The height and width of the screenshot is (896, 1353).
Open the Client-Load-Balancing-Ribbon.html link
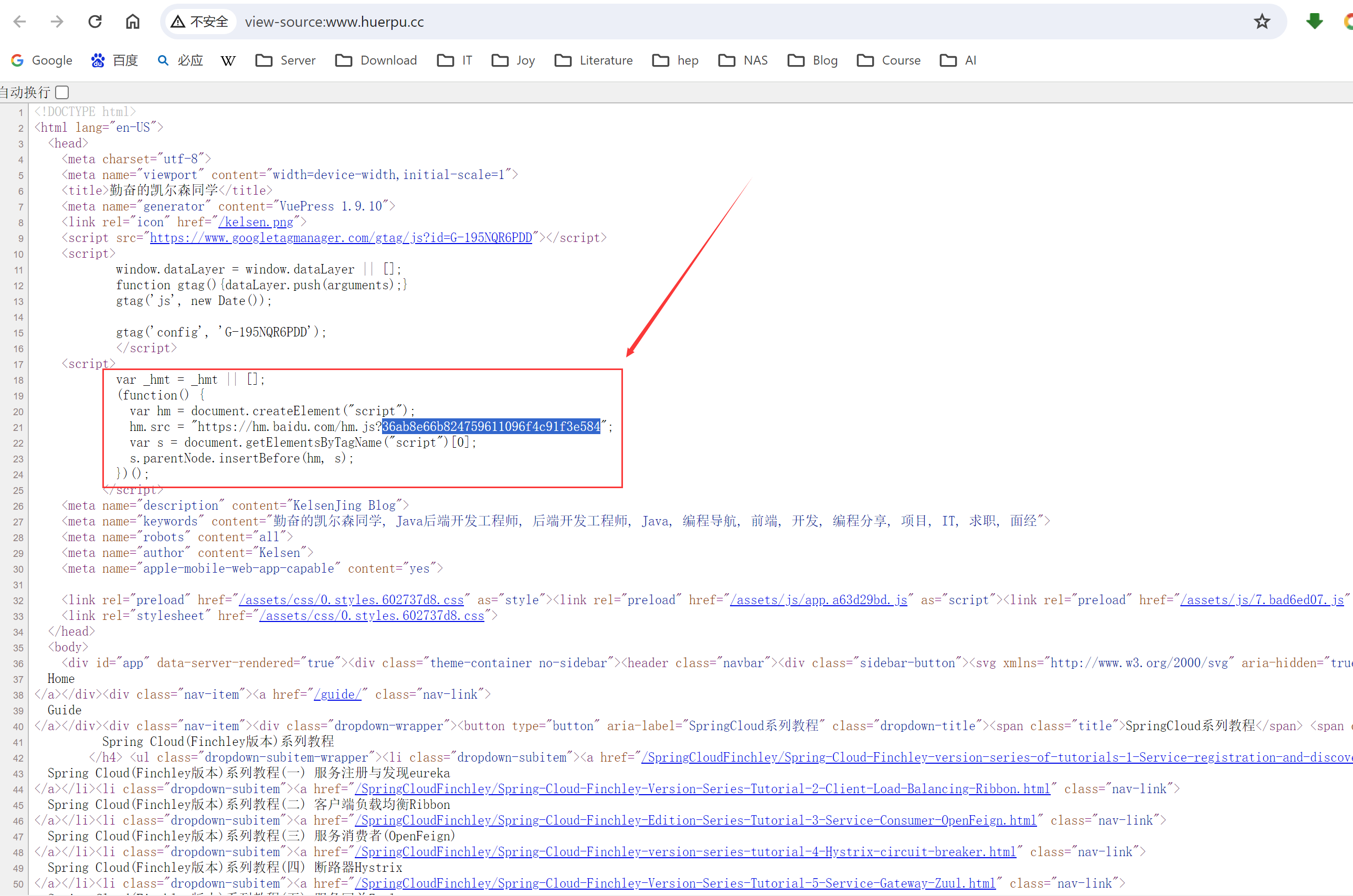coord(702,789)
